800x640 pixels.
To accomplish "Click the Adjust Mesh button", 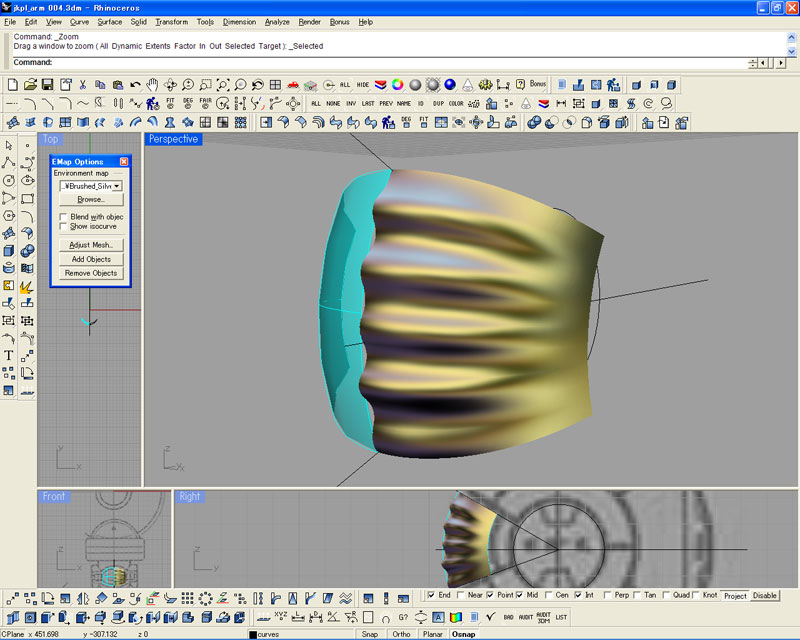I will click(x=91, y=245).
